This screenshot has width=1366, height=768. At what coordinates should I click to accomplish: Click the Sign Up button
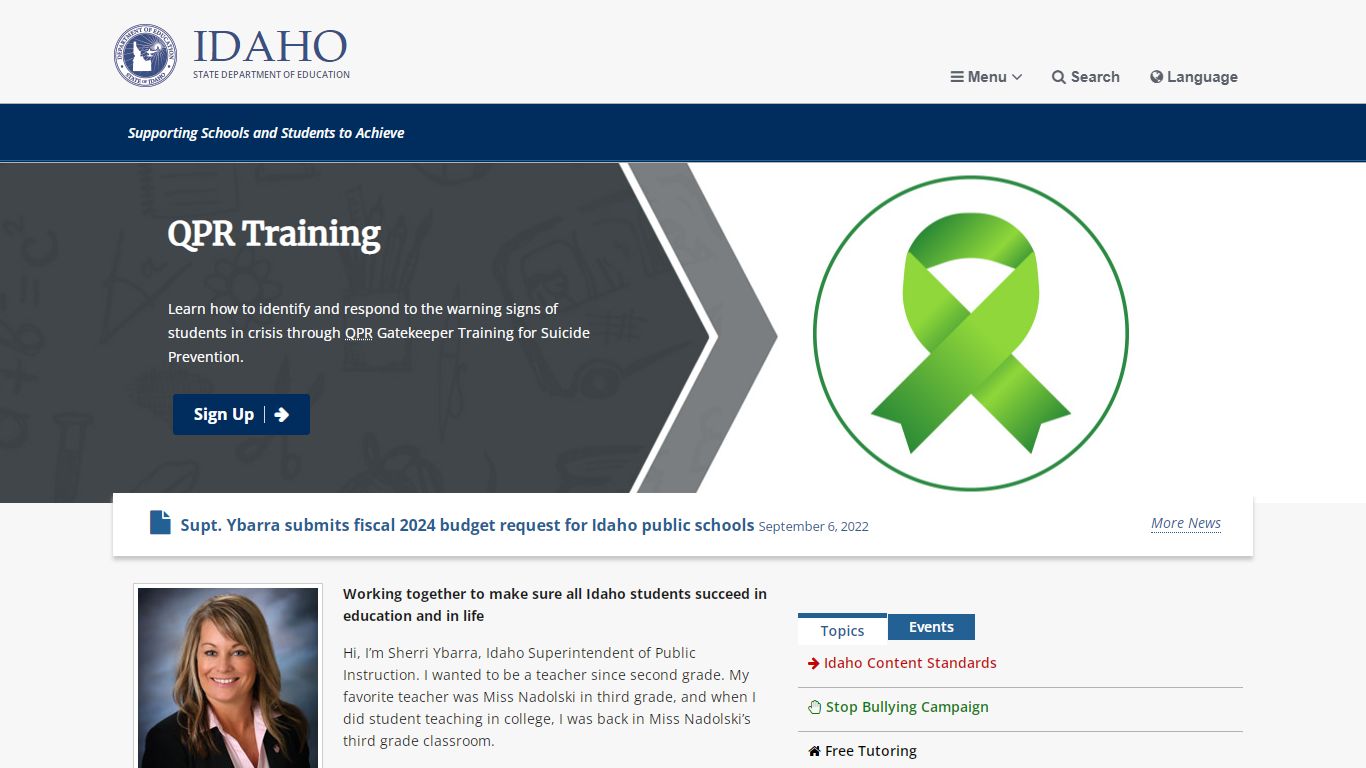pos(241,414)
